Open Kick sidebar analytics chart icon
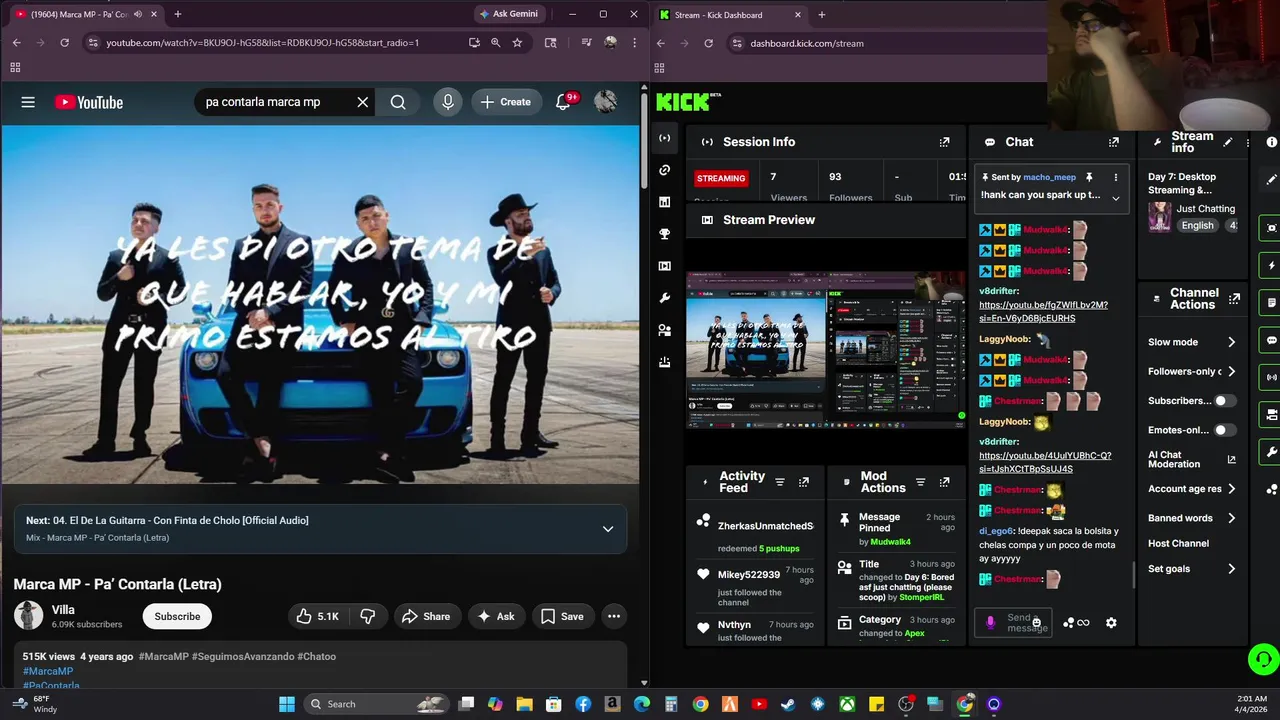The width and height of the screenshot is (1280, 720). [x=665, y=202]
